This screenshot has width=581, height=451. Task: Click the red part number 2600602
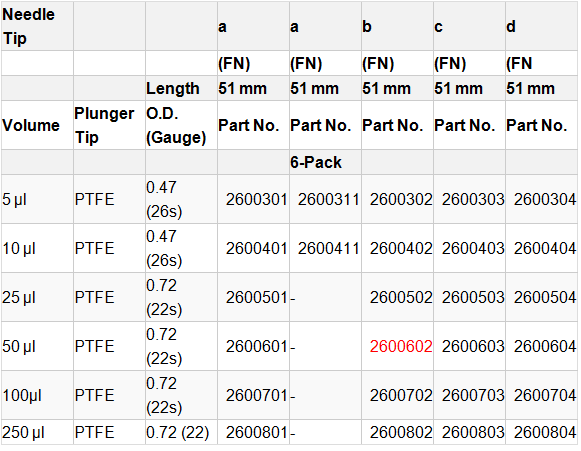pos(401,346)
